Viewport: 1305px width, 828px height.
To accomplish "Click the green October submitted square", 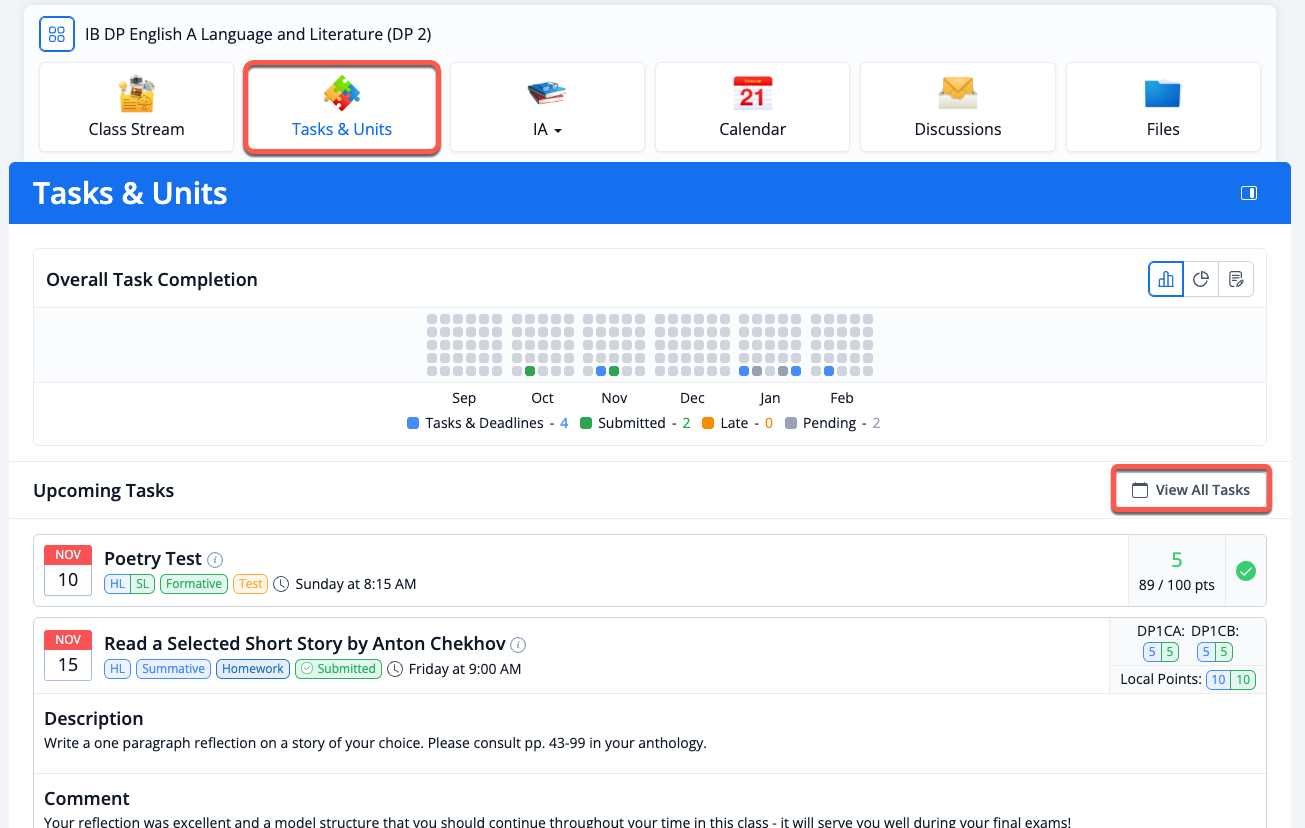I will [530, 371].
